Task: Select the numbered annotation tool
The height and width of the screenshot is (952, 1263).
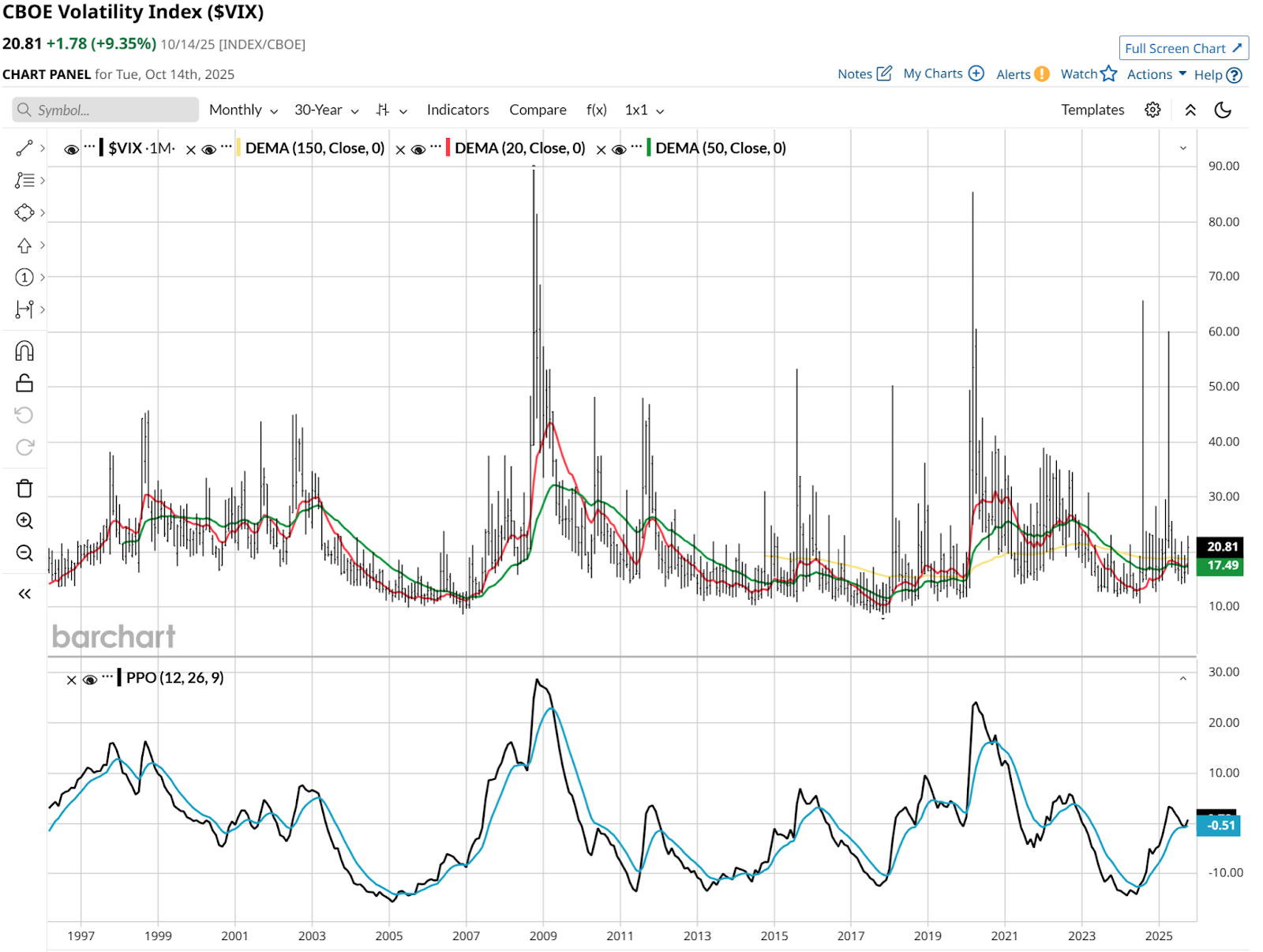Action: pos(24,277)
